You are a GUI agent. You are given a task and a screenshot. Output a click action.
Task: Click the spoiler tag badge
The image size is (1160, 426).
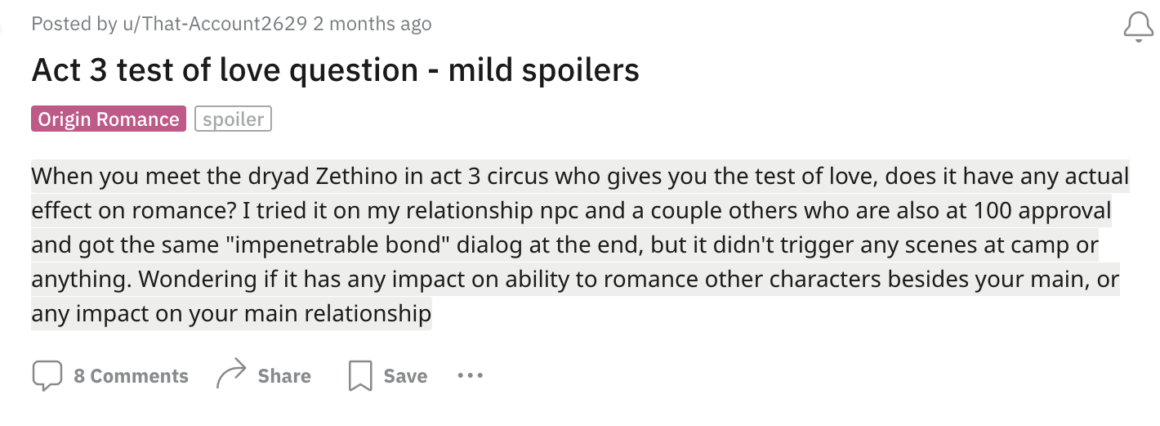[x=233, y=120]
